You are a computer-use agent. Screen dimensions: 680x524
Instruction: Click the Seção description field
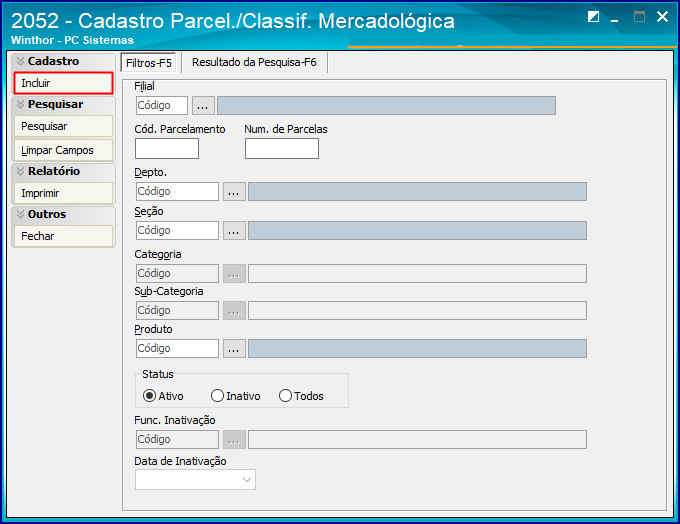click(x=418, y=231)
